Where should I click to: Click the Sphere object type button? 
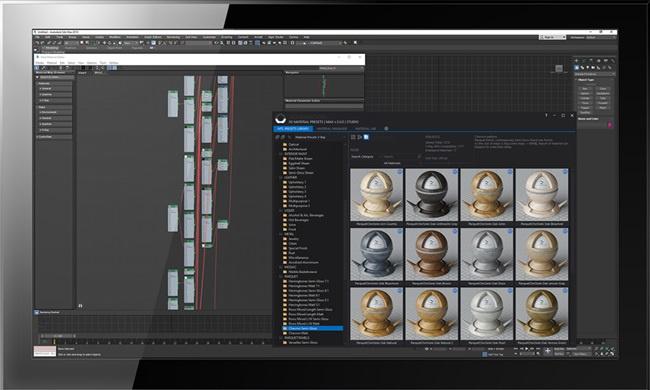585,94
